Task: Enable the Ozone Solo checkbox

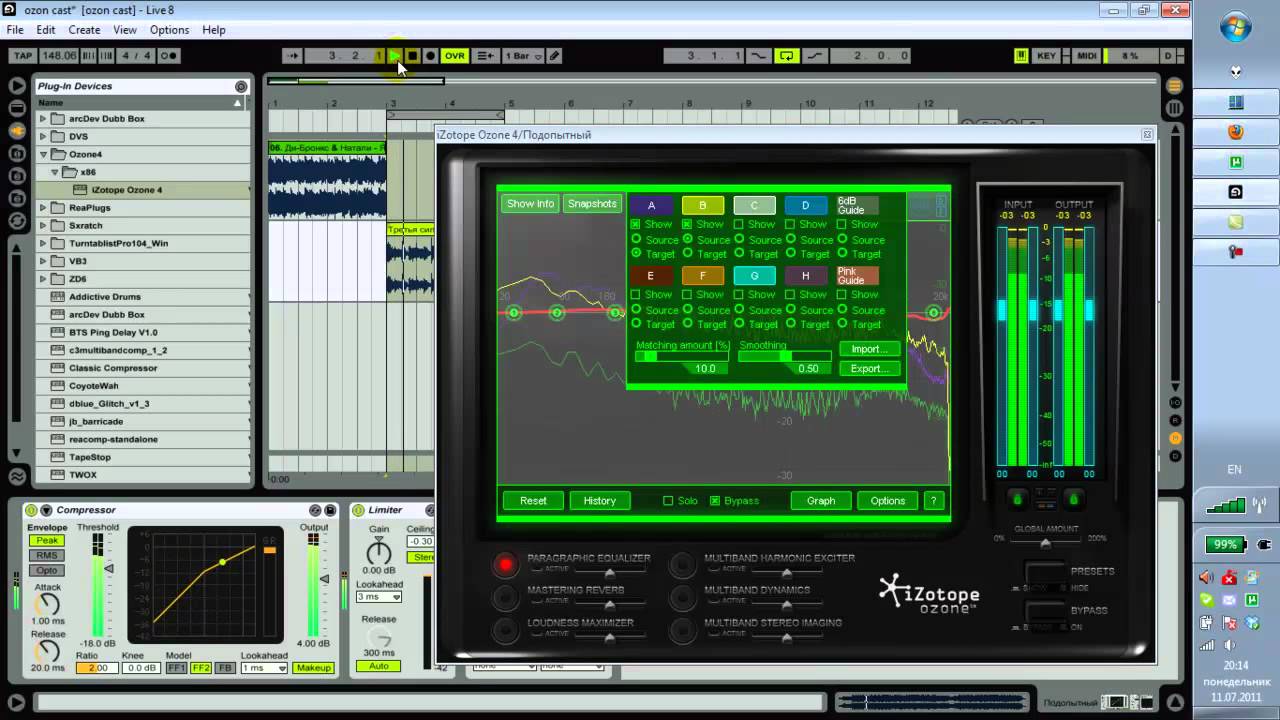Action: [668, 501]
